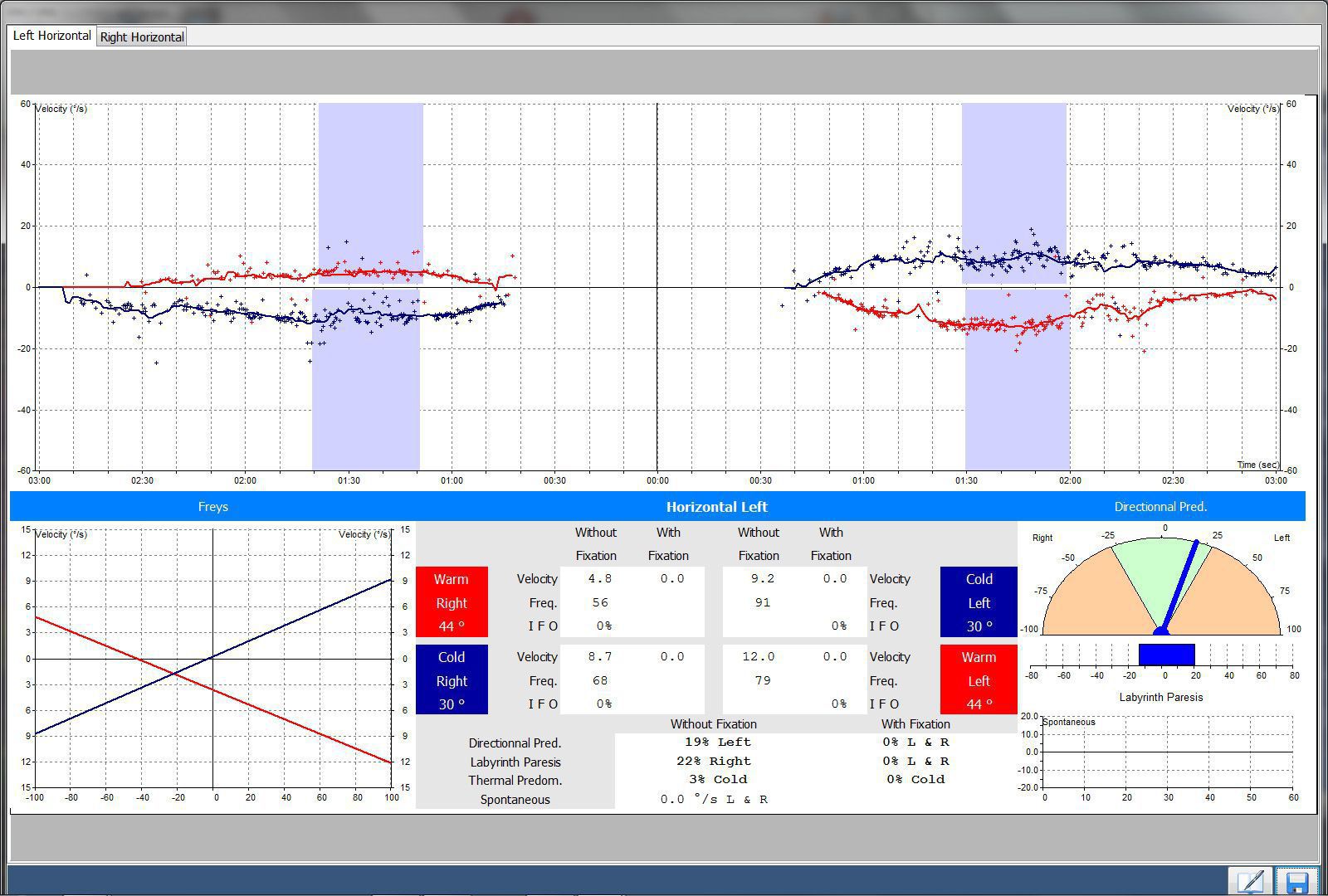The image size is (1328, 896).
Task: Select the 4.8 velocity value field
Action: (x=599, y=578)
